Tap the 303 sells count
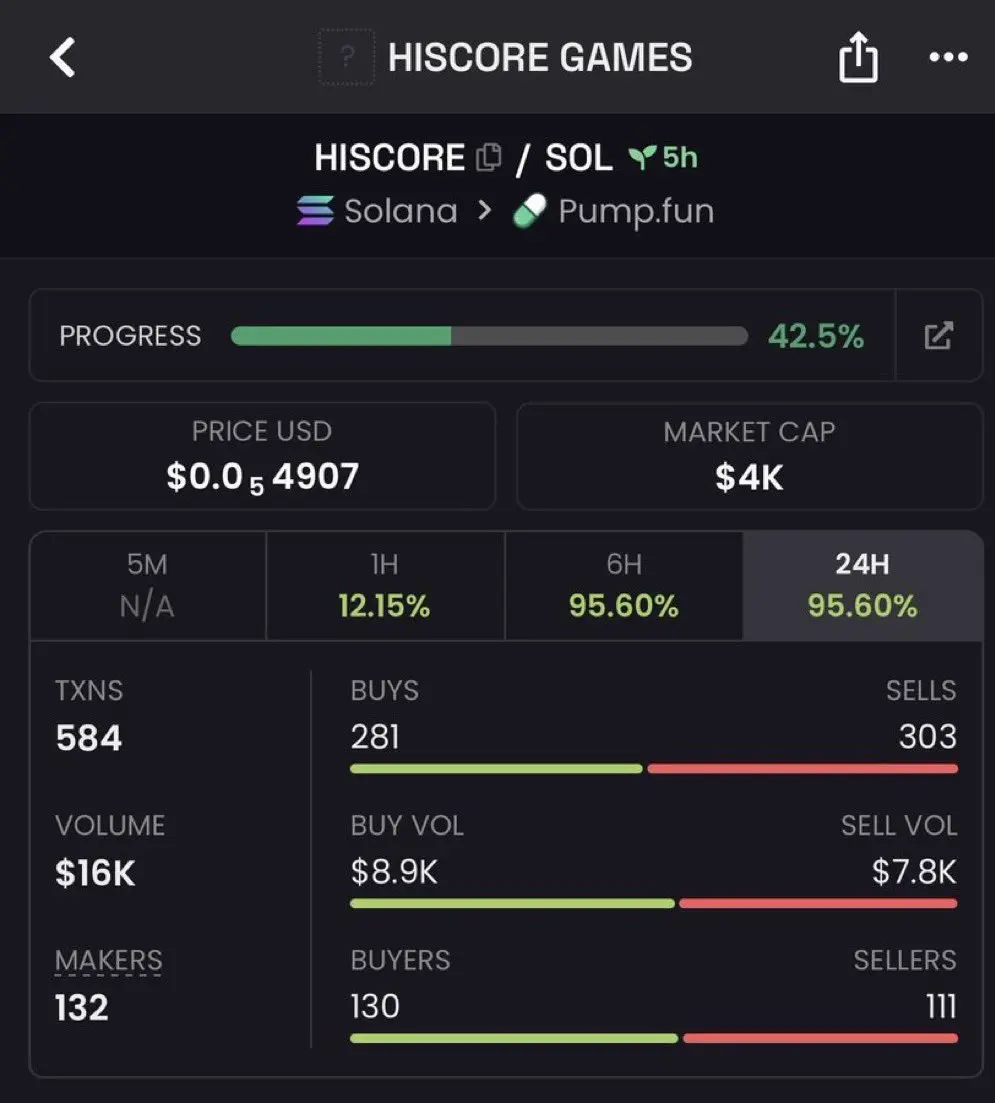 pyautogui.click(x=927, y=737)
